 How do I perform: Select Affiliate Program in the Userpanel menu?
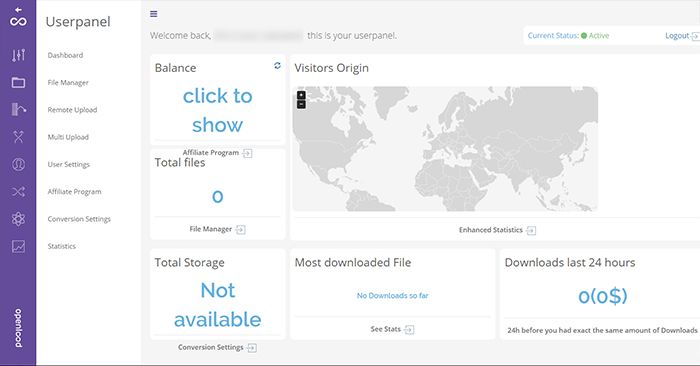pyautogui.click(x=75, y=191)
